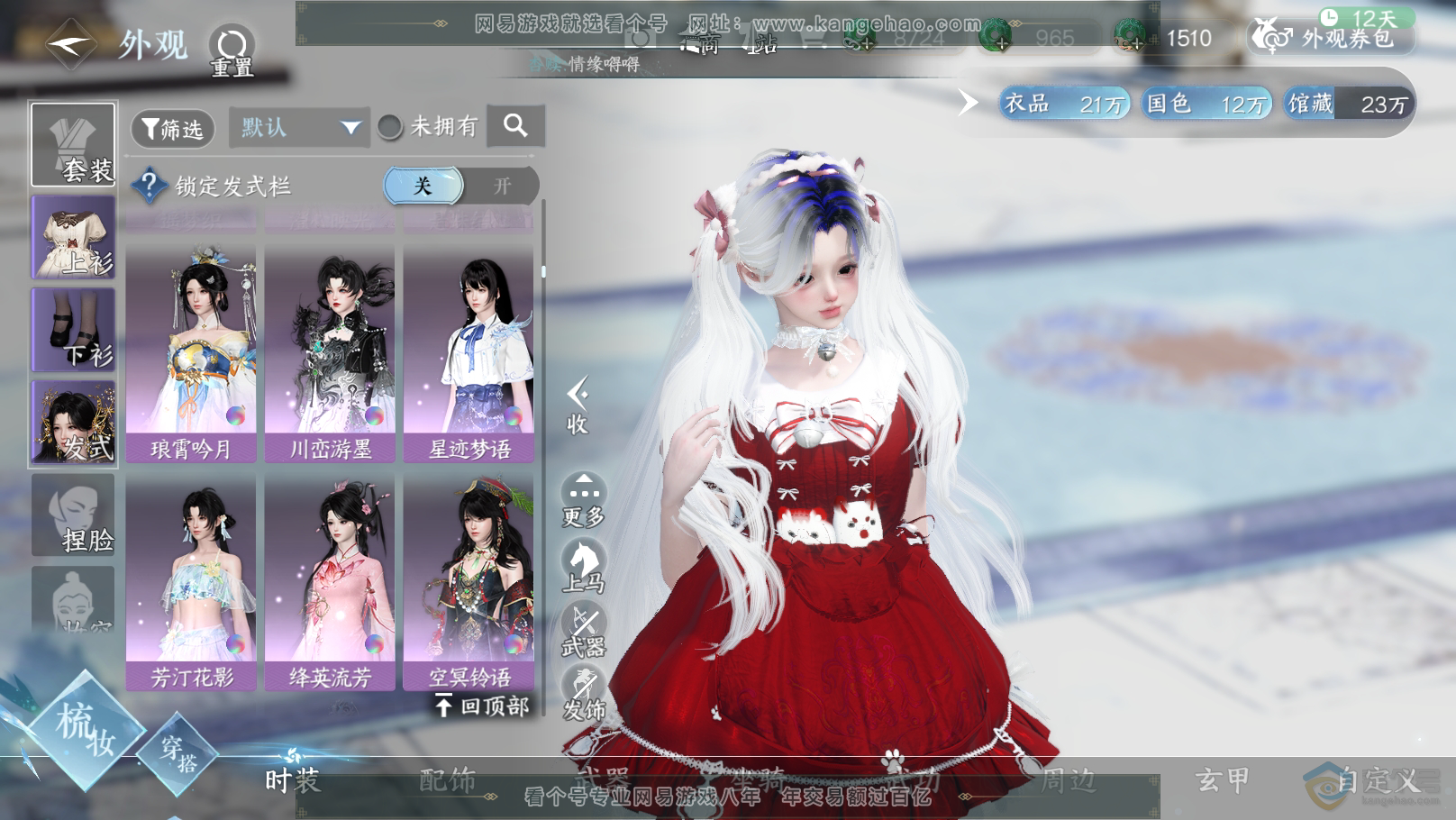Choose the 星迹梦语 outfit thumbnail
This screenshot has height=820, width=1456.
468,352
